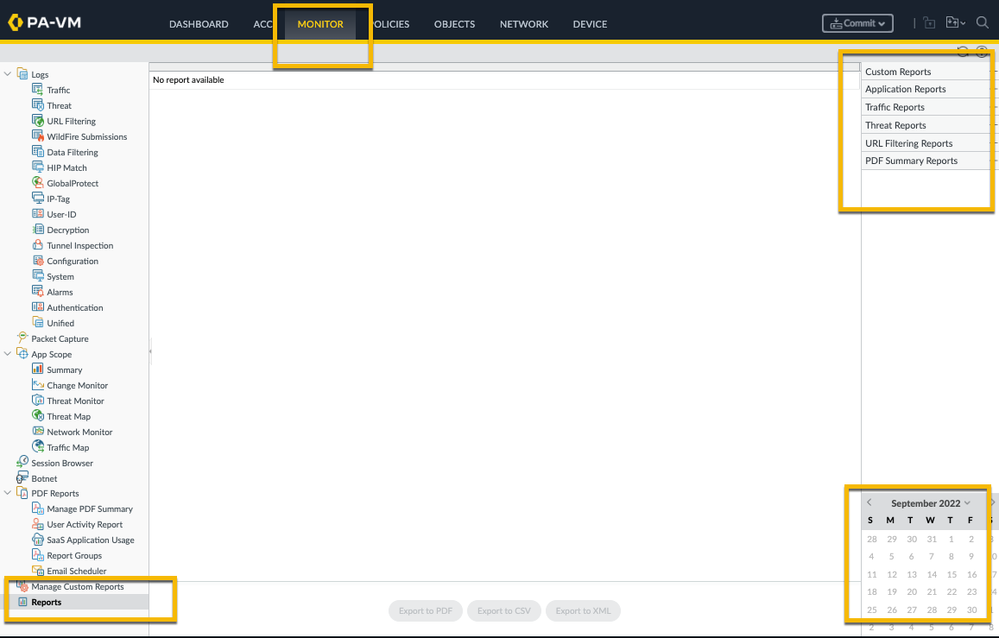Click the Authentication log icon
The height and width of the screenshot is (638, 999).
(x=38, y=307)
